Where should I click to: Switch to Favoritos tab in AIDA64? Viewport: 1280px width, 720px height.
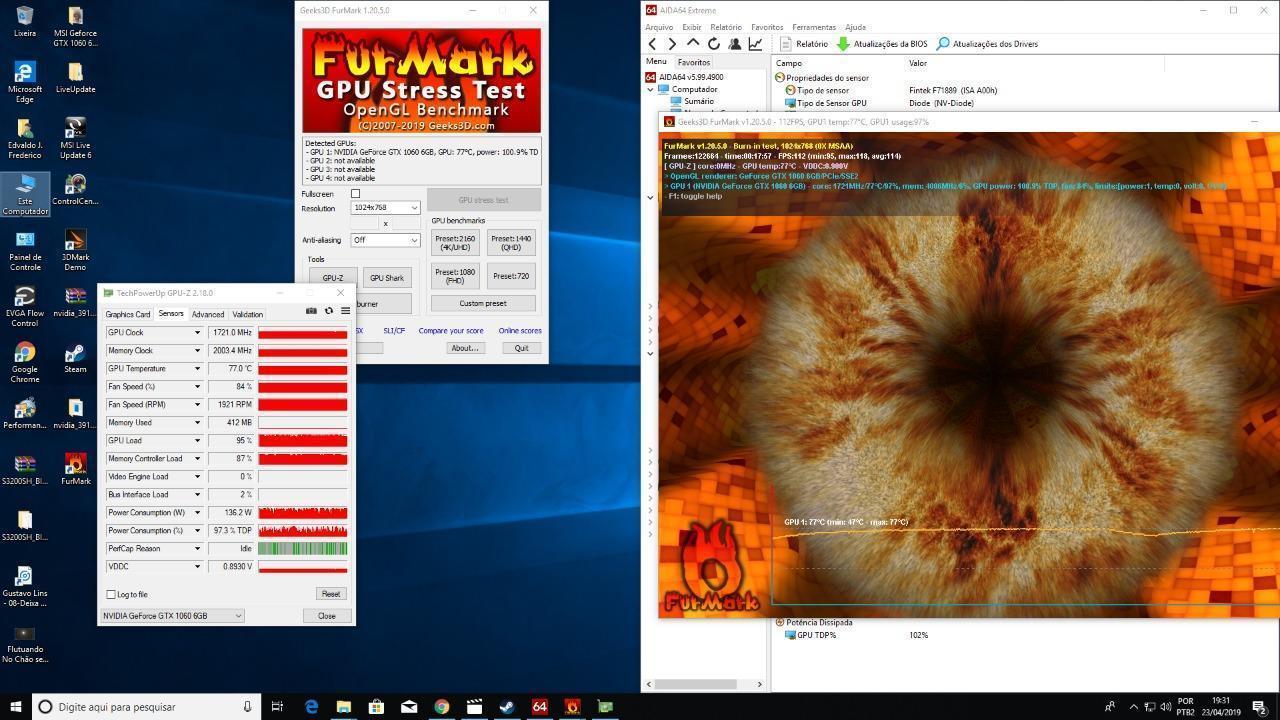click(x=693, y=62)
